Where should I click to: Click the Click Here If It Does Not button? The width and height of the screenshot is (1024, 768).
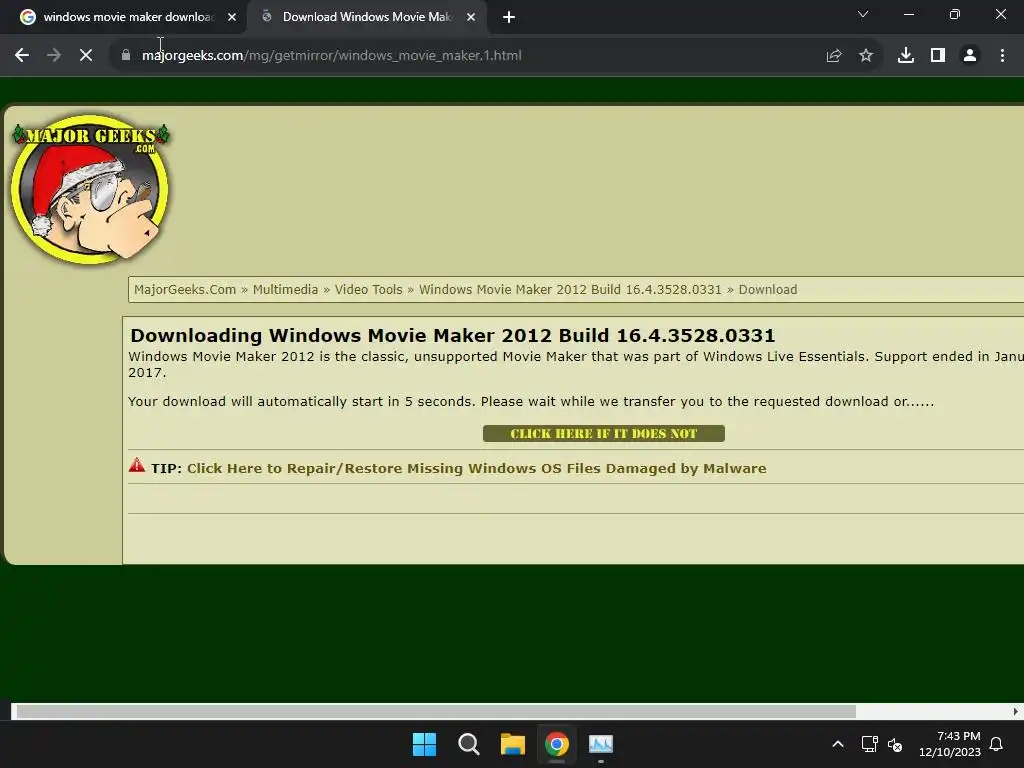(x=603, y=434)
